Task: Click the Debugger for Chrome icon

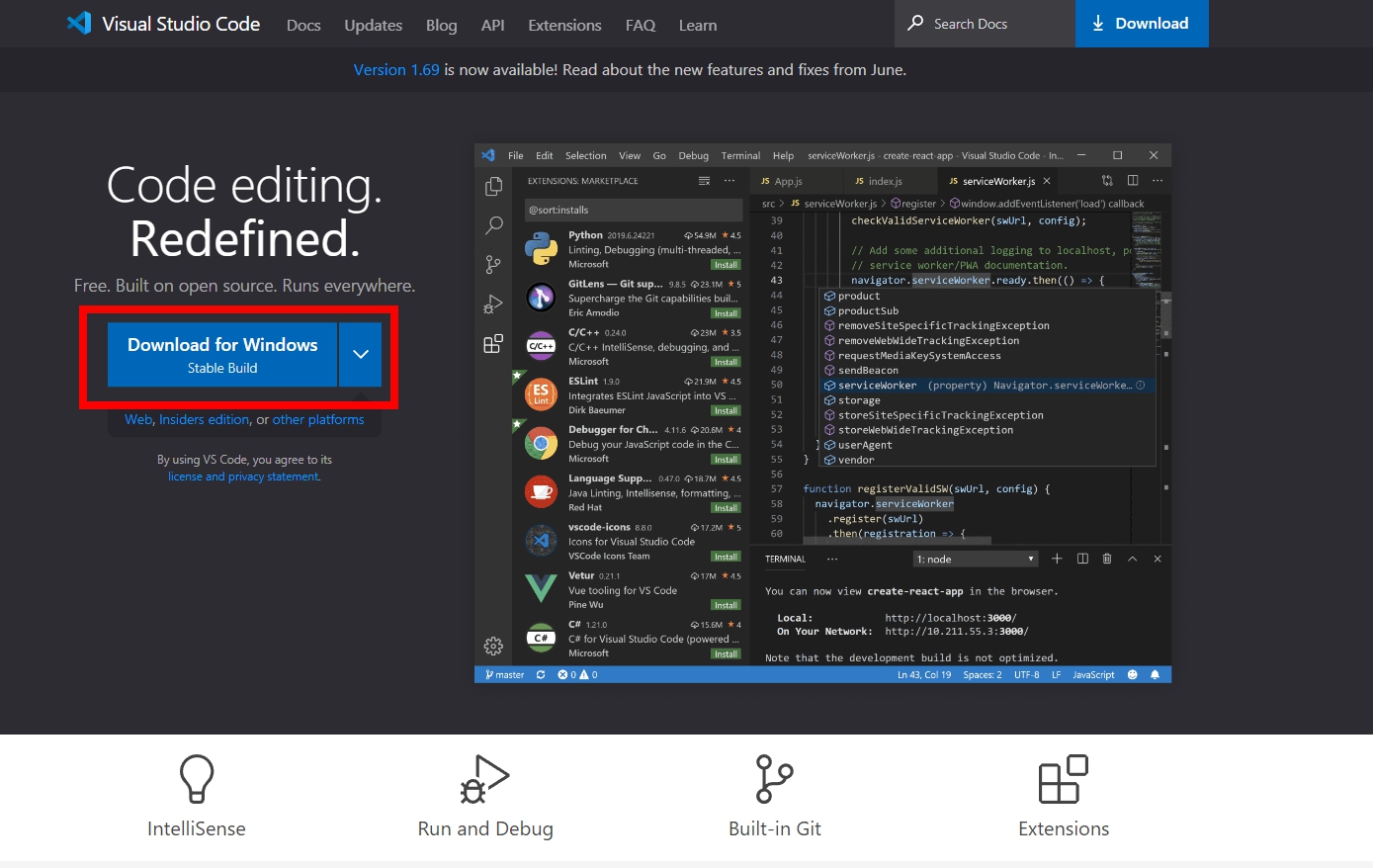Action: [x=541, y=443]
